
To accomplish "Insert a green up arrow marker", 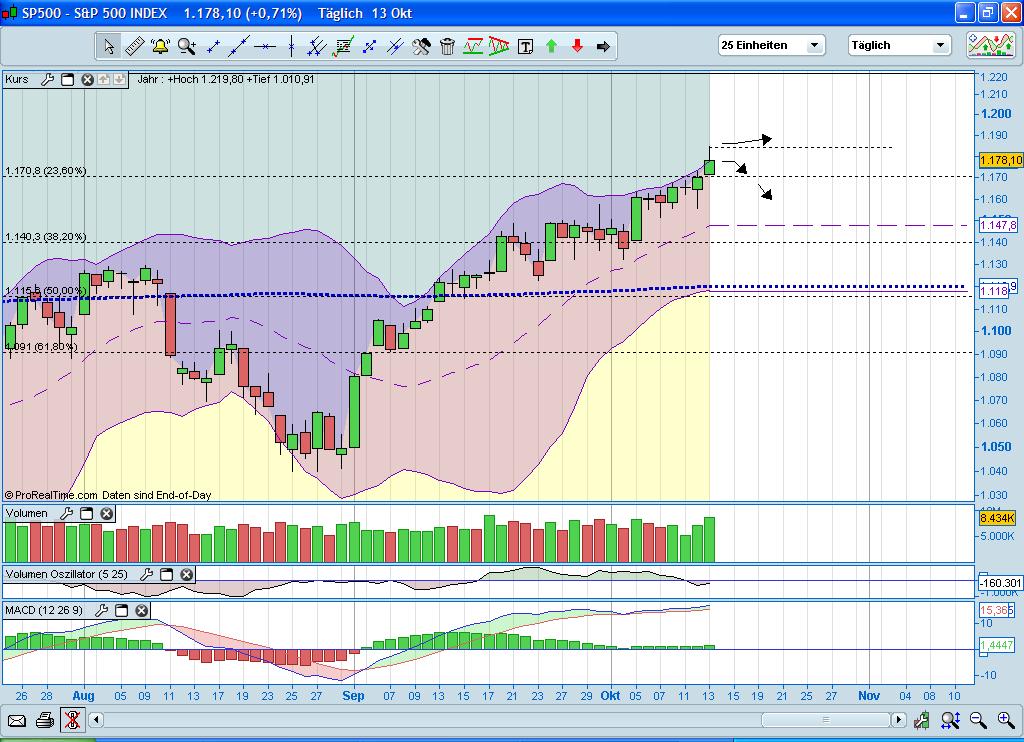I will [x=551, y=46].
